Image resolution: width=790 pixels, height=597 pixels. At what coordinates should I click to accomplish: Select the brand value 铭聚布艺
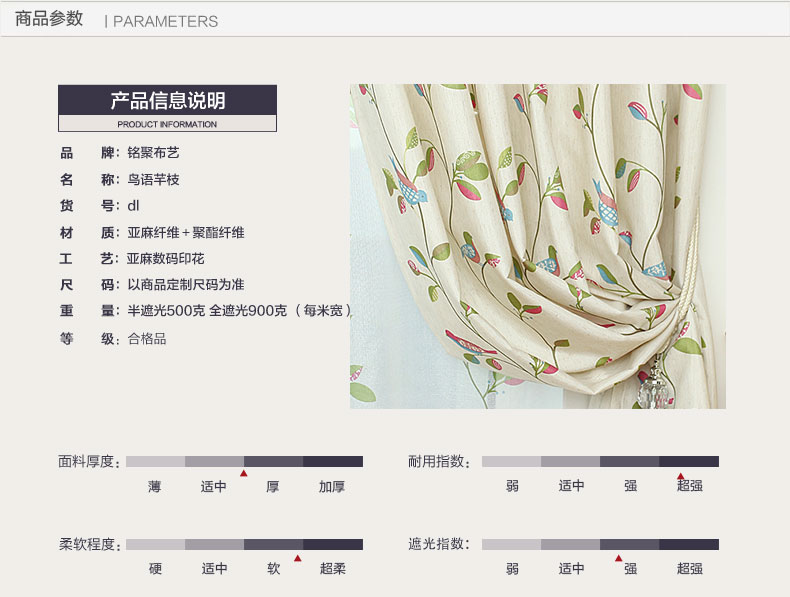click(153, 153)
